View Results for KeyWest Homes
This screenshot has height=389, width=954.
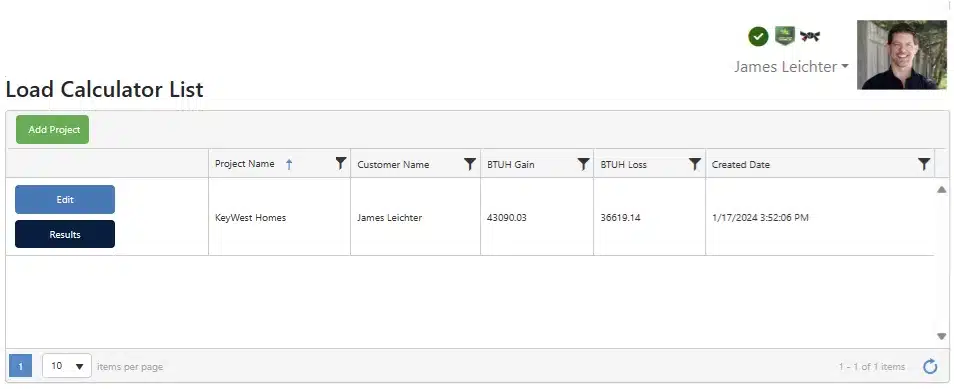(x=65, y=234)
